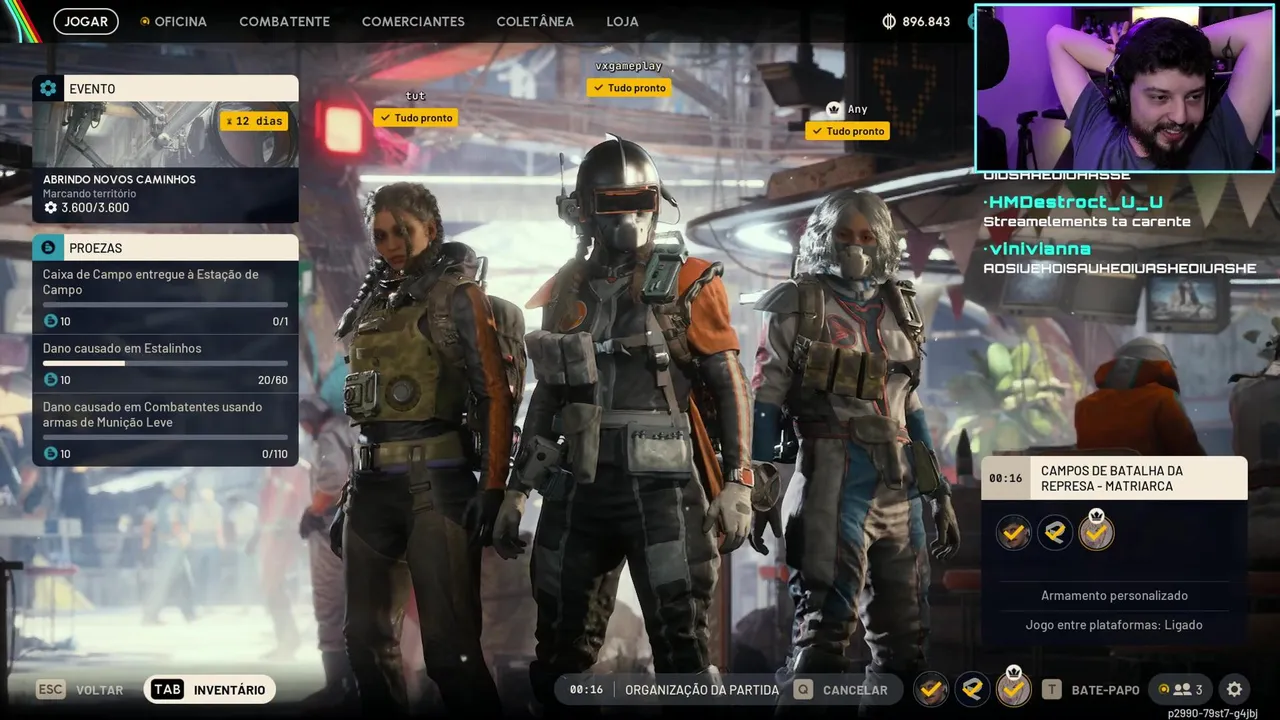Open the LOJA tab
Screen dimensions: 1280x720
(x=622, y=21)
